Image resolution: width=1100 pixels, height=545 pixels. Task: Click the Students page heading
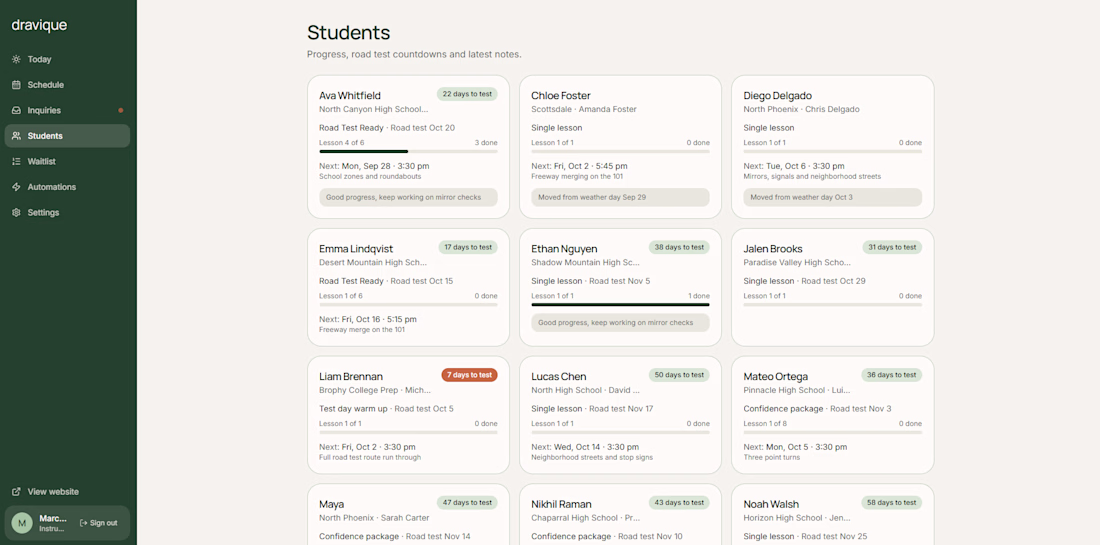point(348,32)
